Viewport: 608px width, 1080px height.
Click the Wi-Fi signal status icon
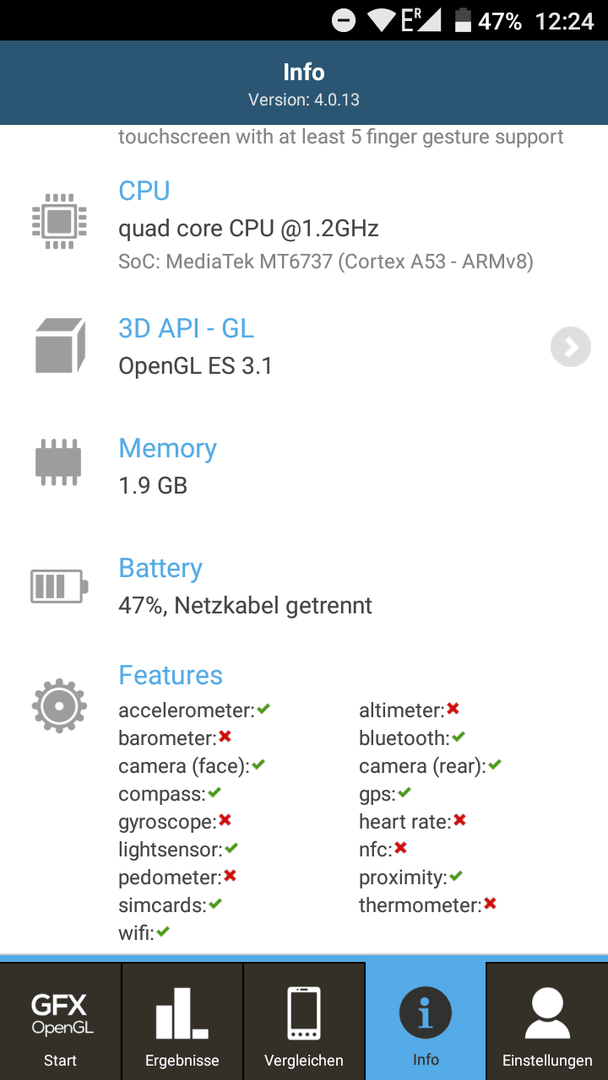[x=381, y=21]
